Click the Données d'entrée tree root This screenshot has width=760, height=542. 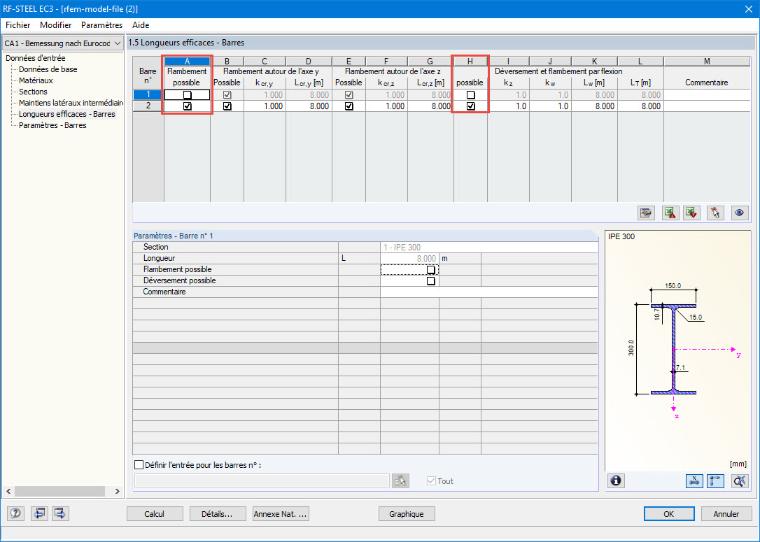coord(35,58)
